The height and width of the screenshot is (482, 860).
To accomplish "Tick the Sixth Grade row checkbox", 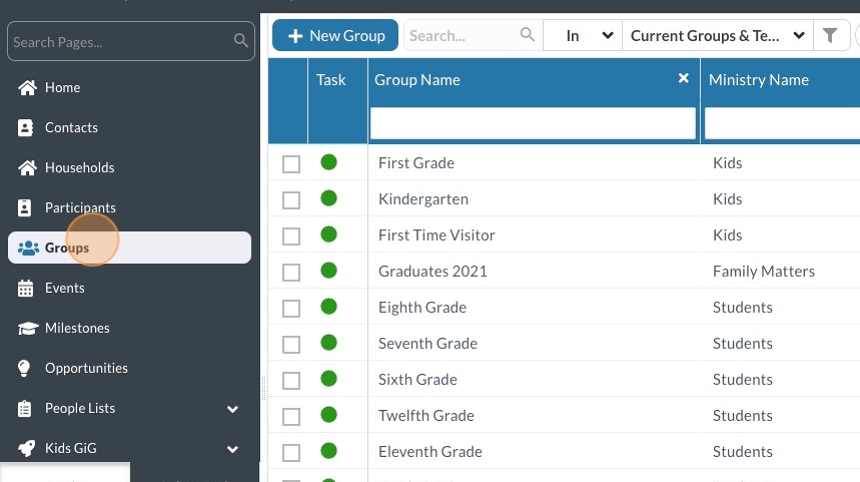I will coord(291,380).
